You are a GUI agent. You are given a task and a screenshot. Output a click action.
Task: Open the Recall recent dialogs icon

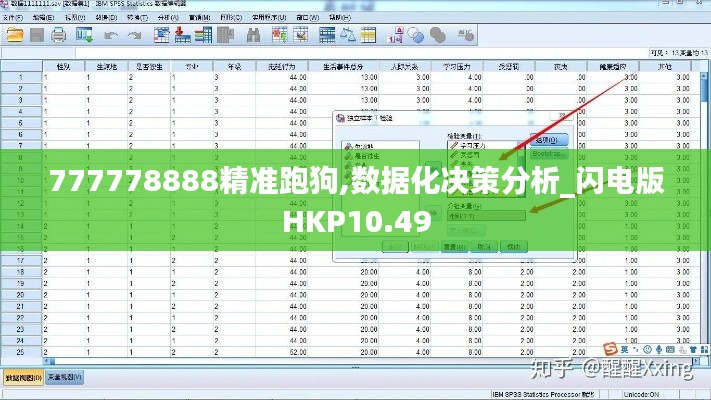pyautogui.click(x=84, y=35)
